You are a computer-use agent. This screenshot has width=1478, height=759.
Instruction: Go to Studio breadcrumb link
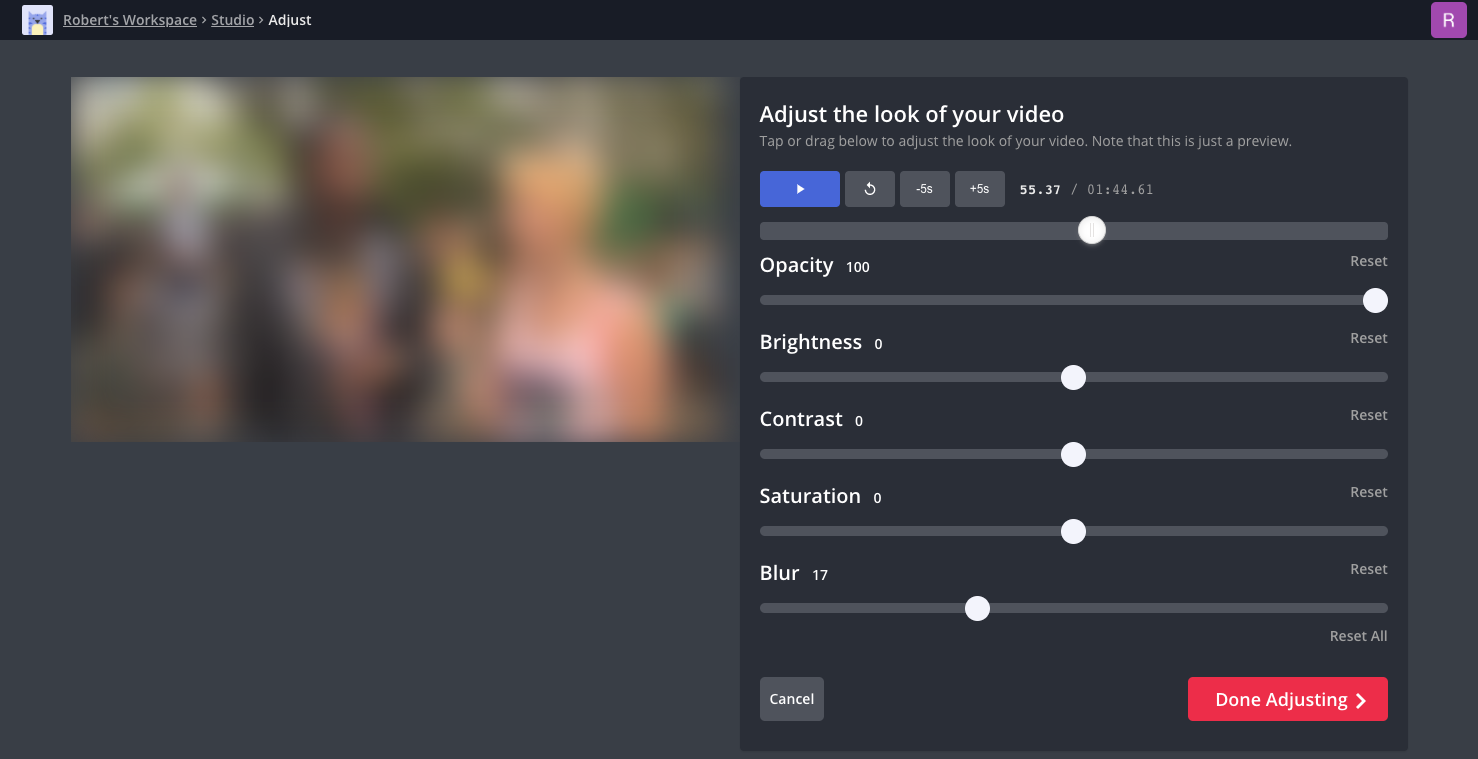coord(233,20)
